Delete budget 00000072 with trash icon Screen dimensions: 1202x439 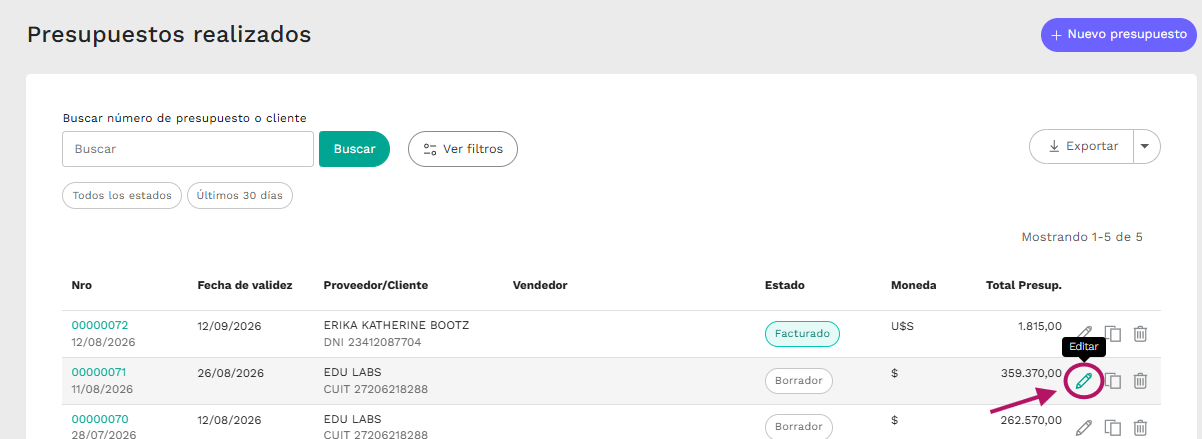coord(1140,334)
